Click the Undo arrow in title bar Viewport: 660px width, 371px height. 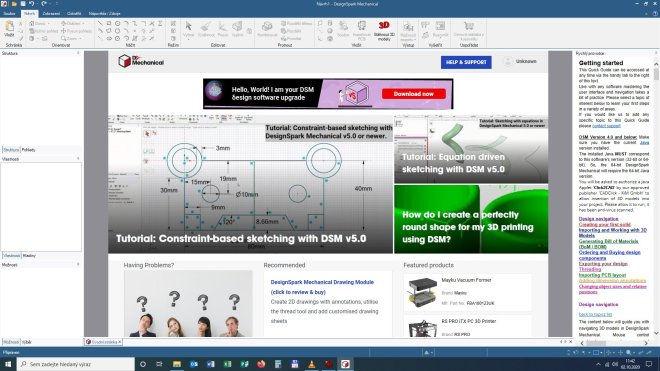[32, 4]
